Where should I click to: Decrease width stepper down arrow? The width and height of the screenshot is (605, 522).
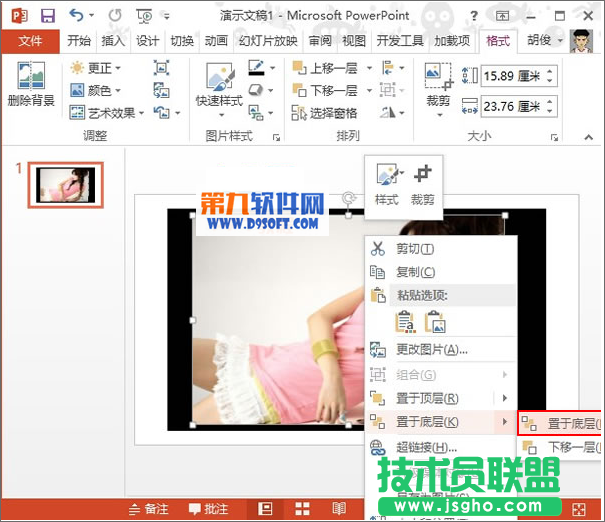(550, 111)
